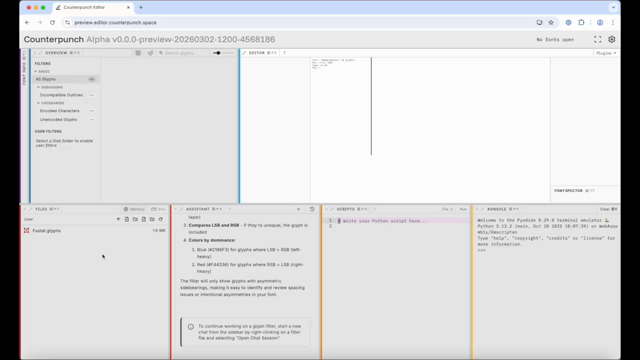
Task: Click the '1.6 MB' file size text
Action: coord(159,231)
